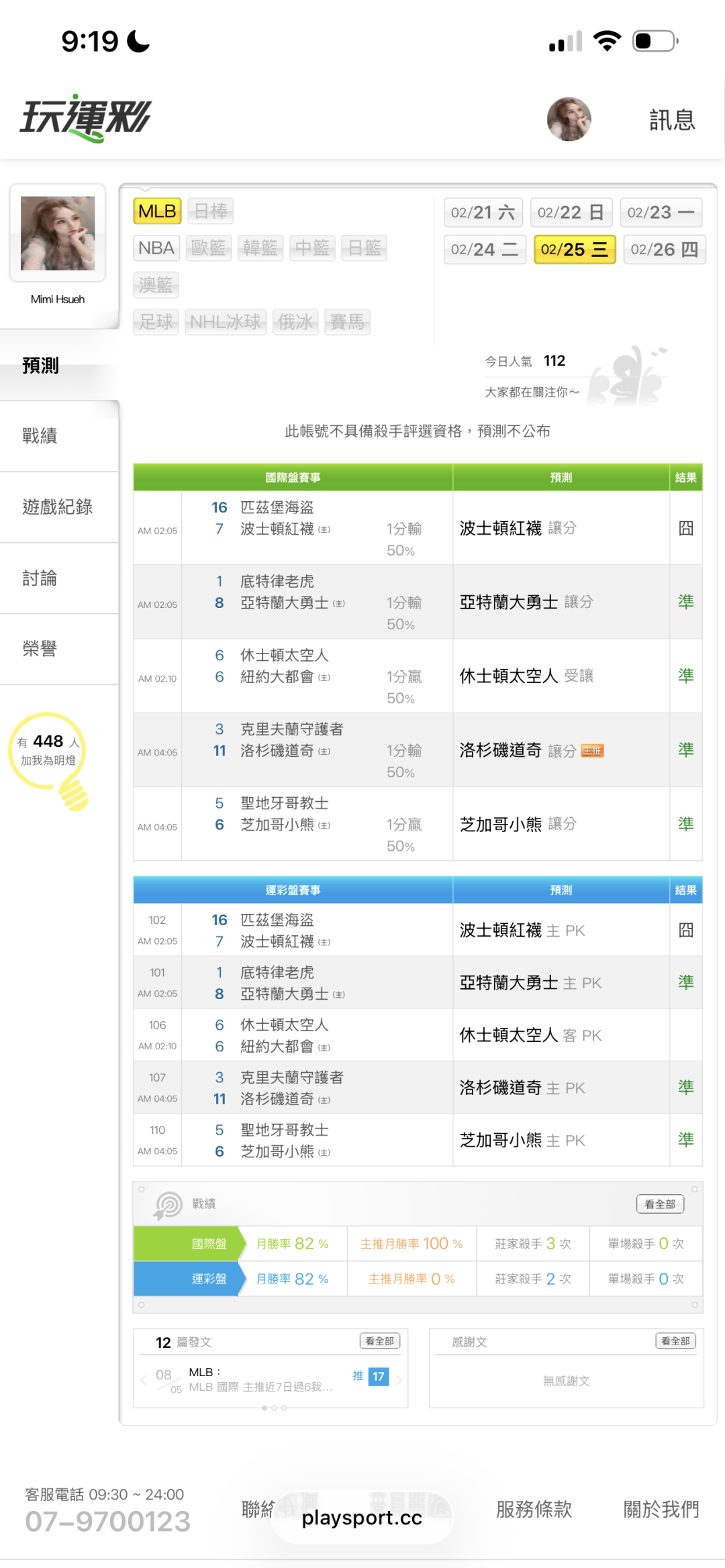The height and width of the screenshot is (1568, 725).
Task: Click the lightbulb 加我為明燈 follow icon
Action: pyautogui.click(x=50, y=760)
